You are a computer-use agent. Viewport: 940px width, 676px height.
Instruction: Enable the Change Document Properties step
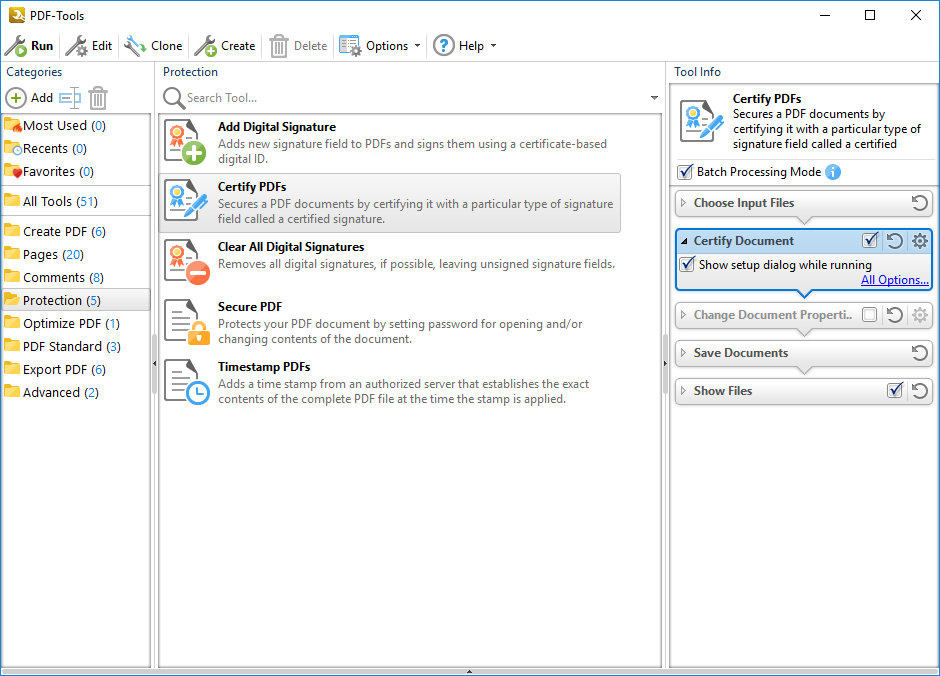[870, 315]
